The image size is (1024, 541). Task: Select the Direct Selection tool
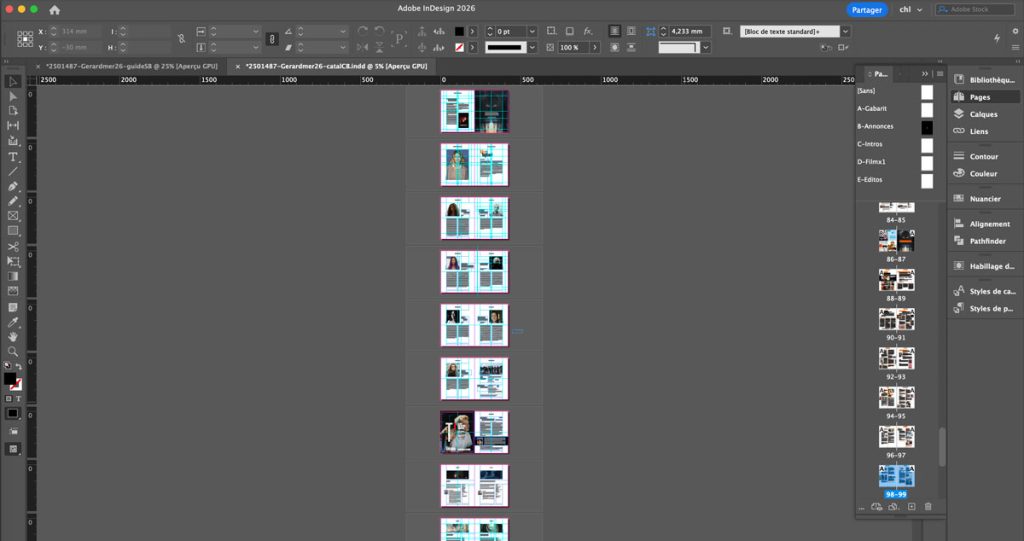click(x=12, y=96)
